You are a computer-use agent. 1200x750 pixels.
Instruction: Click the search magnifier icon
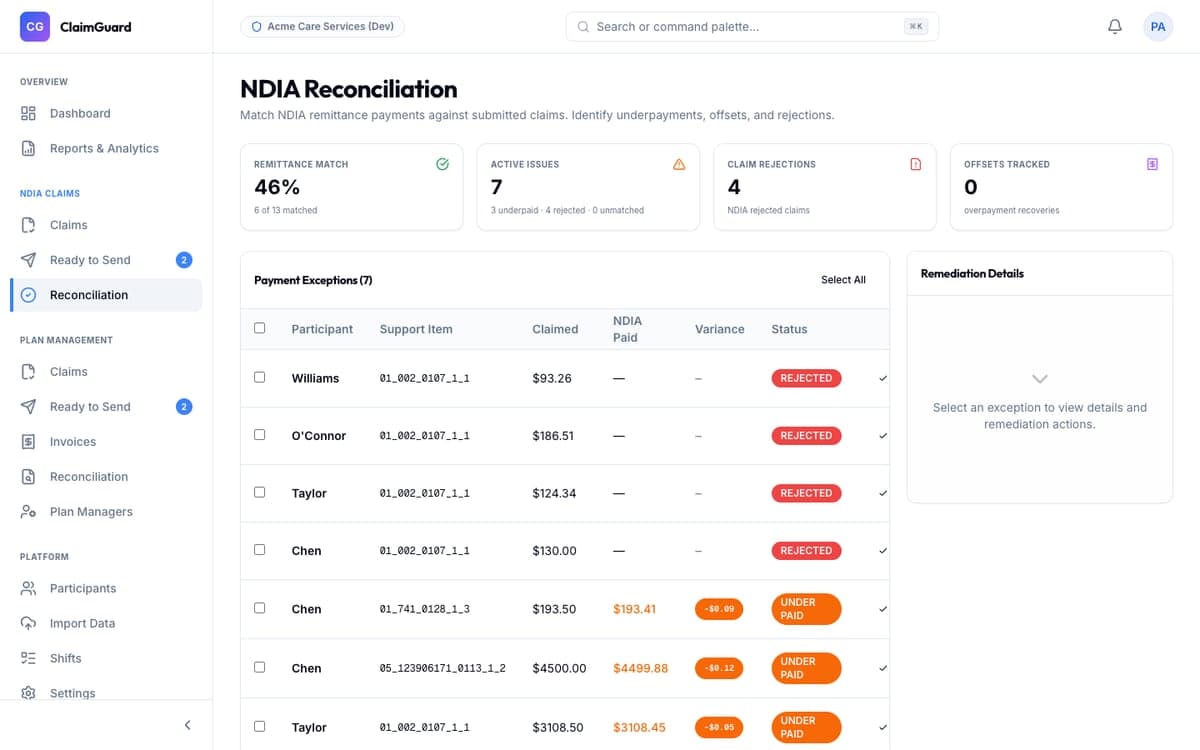pyautogui.click(x=584, y=27)
